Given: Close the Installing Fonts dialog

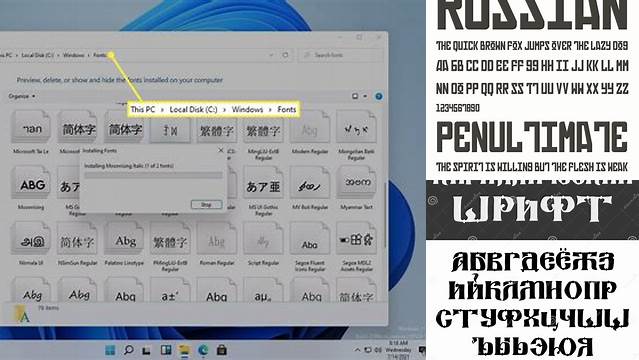Looking at the screenshot, I should [x=220, y=150].
